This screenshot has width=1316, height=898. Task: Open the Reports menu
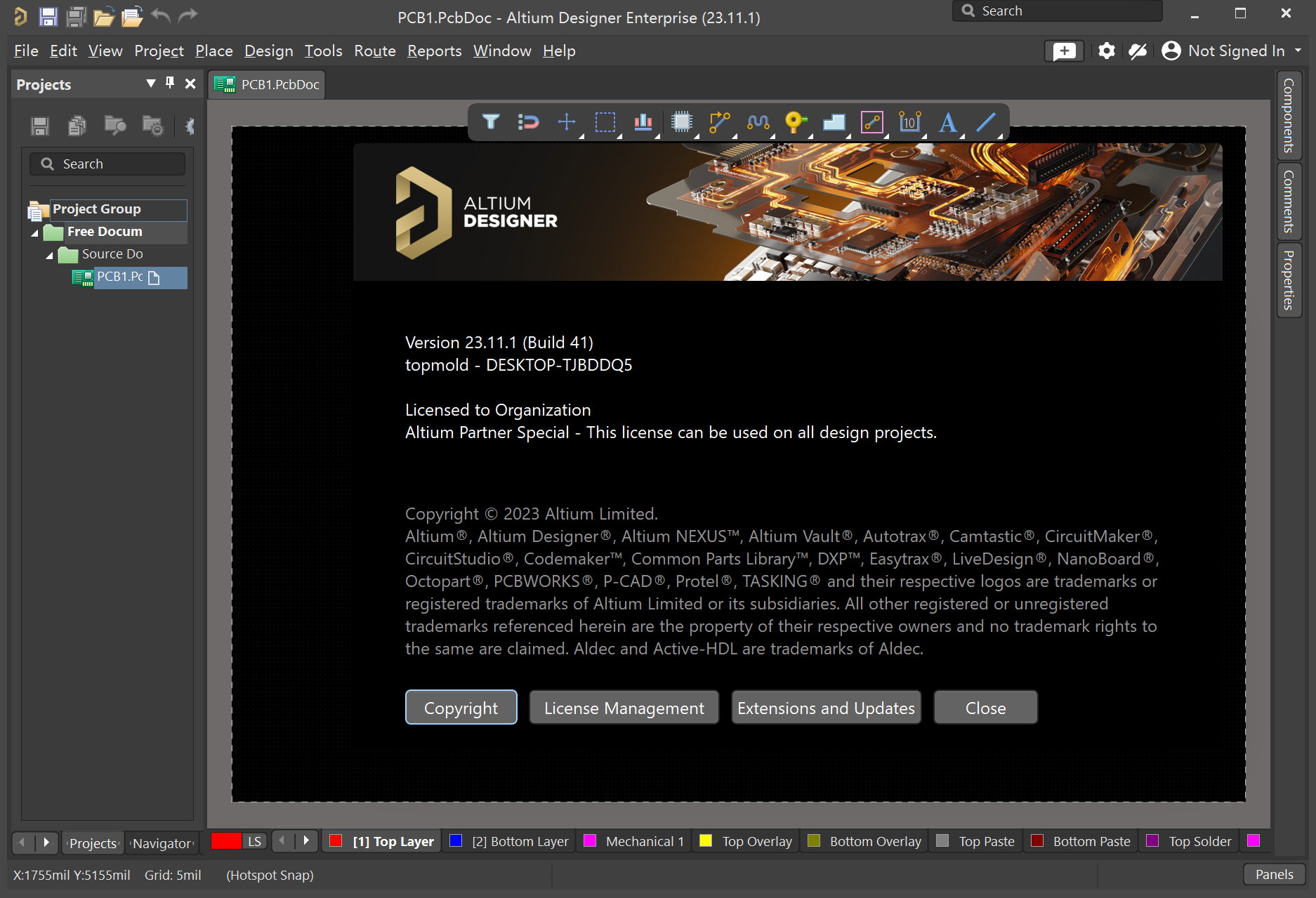pos(434,51)
